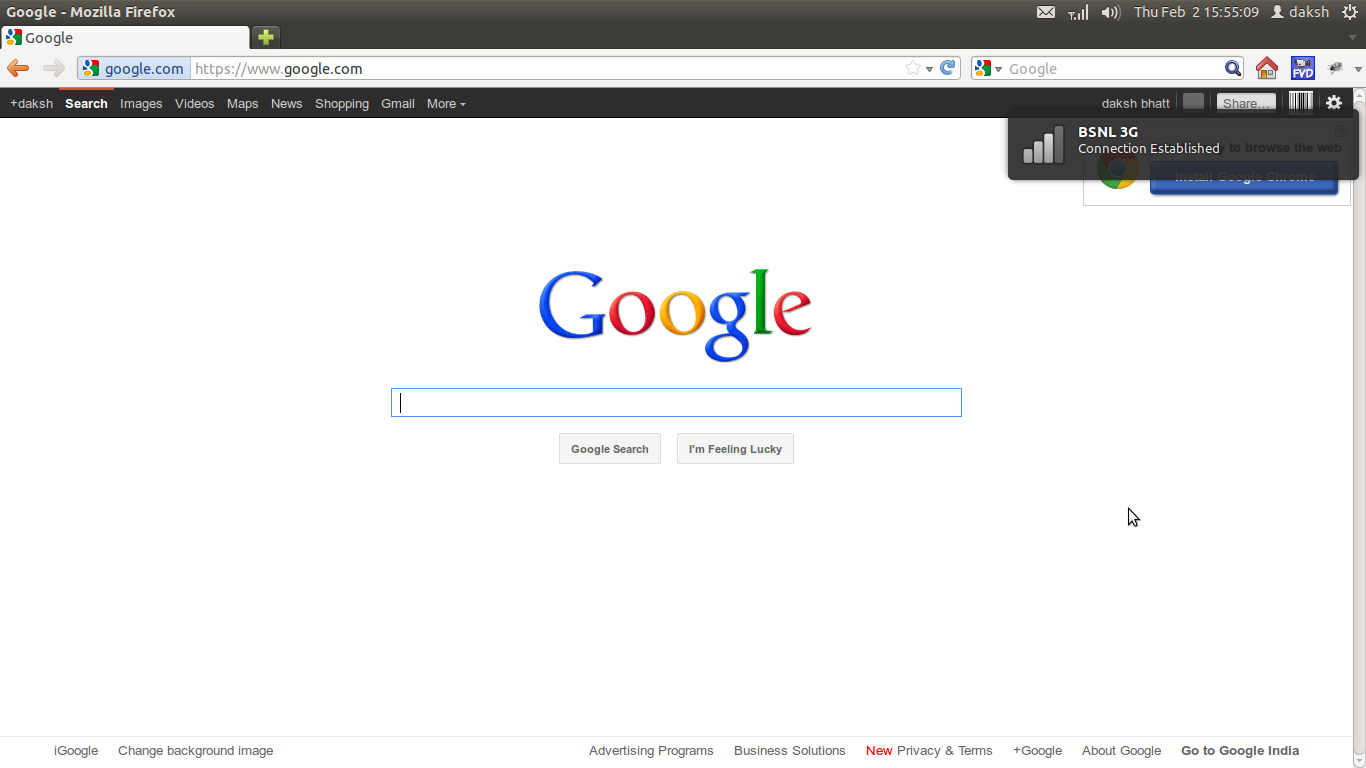Open the daksh user menu
This screenshot has width=1366, height=768.
coord(1300,12)
